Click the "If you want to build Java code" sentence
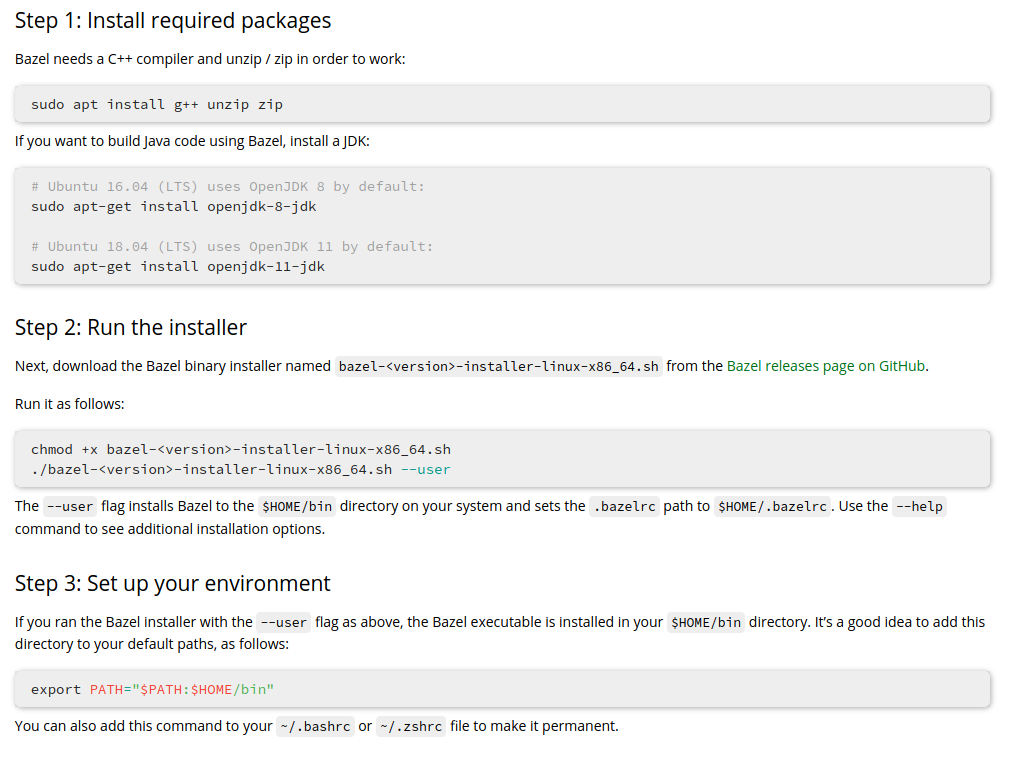This screenshot has width=1034, height=765. [x=192, y=141]
